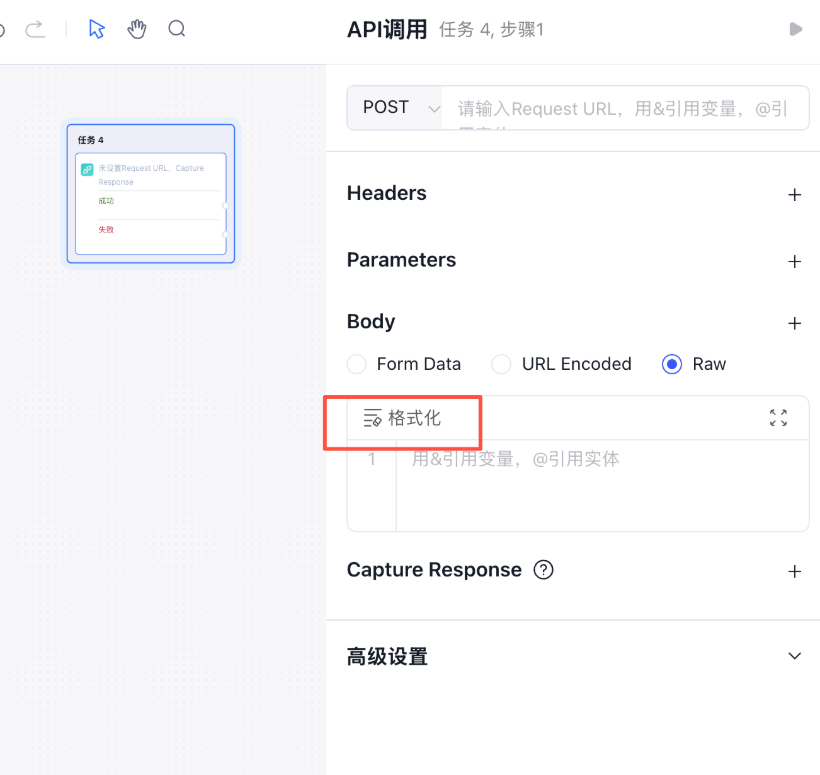Expand the 高级设置 section
The height and width of the screenshot is (775, 820).
pos(795,656)
